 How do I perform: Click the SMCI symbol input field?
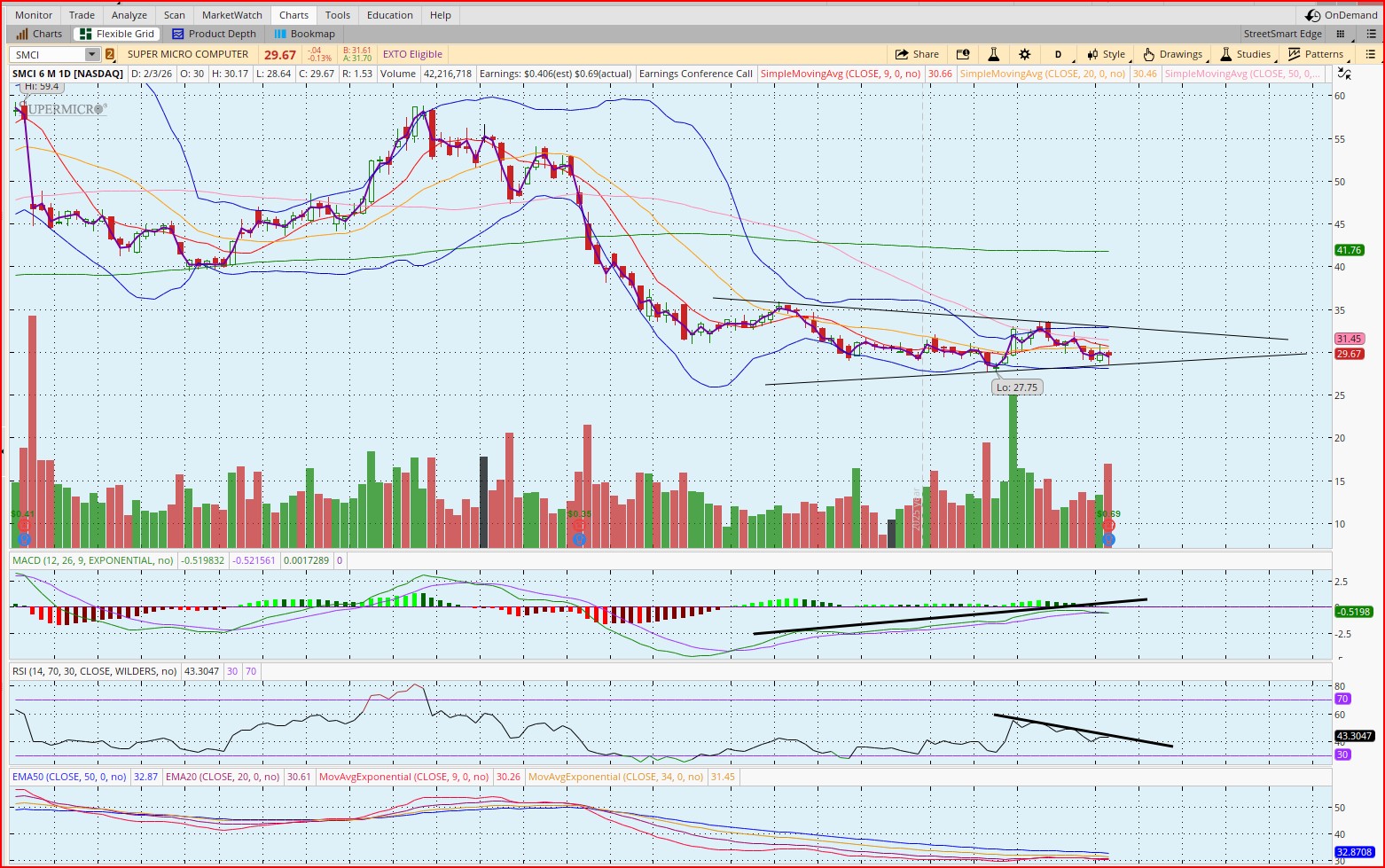[x=48, y=55]
